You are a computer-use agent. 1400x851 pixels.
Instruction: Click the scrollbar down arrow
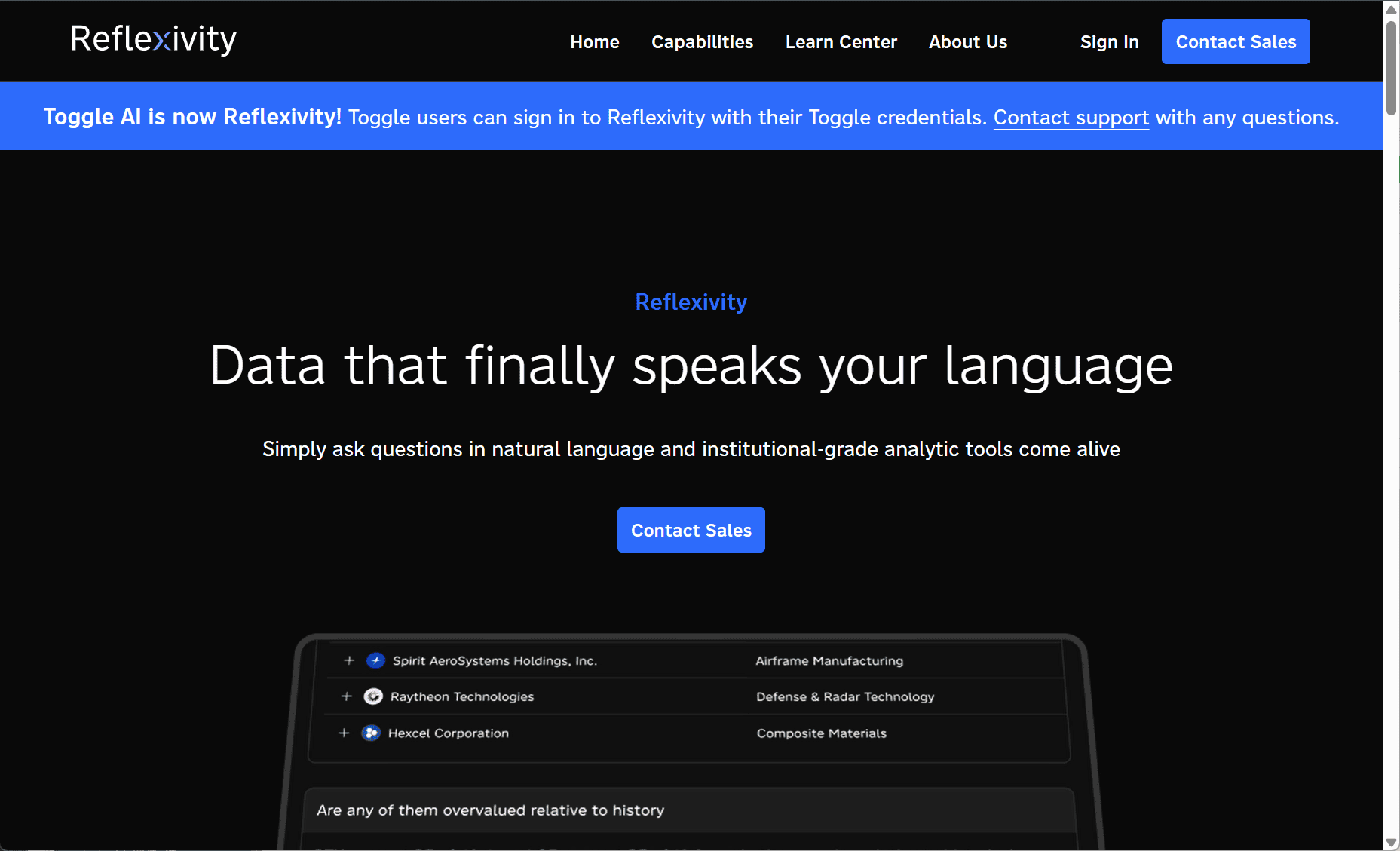tap(1391, 842)
